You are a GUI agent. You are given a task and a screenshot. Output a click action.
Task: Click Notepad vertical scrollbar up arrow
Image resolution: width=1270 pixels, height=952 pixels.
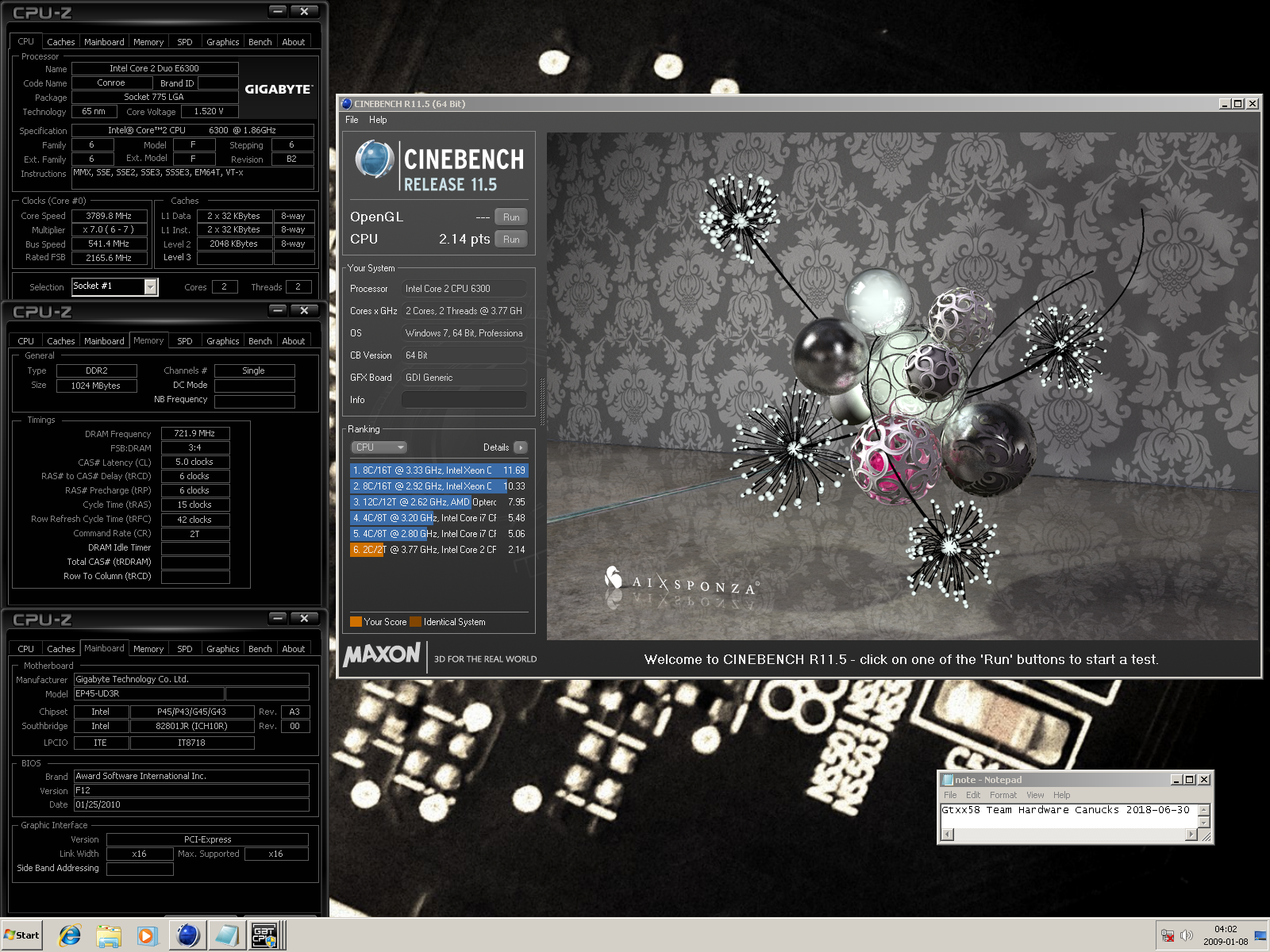pos(1204,810)
